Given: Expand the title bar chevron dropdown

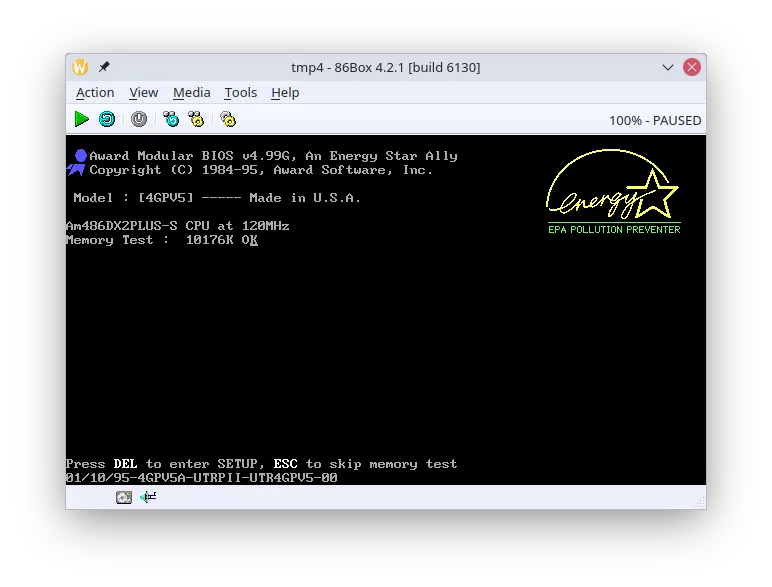Looking at the screenshot, I should [x=668, y=67].
